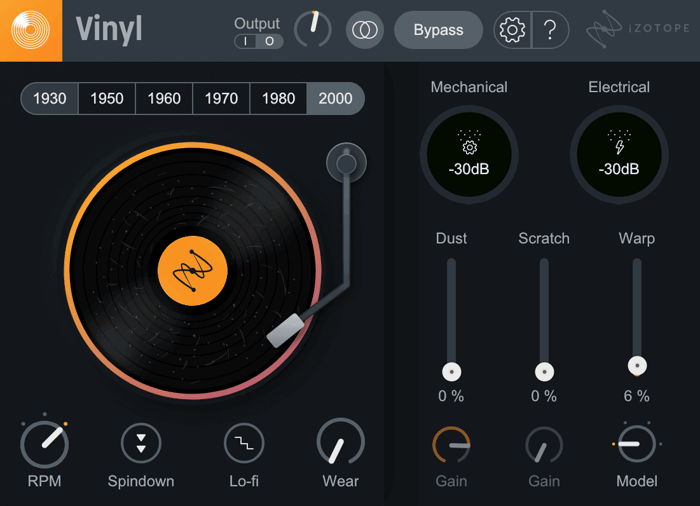
Task: Select the 1950 era
Action: [x=107, y=98]
